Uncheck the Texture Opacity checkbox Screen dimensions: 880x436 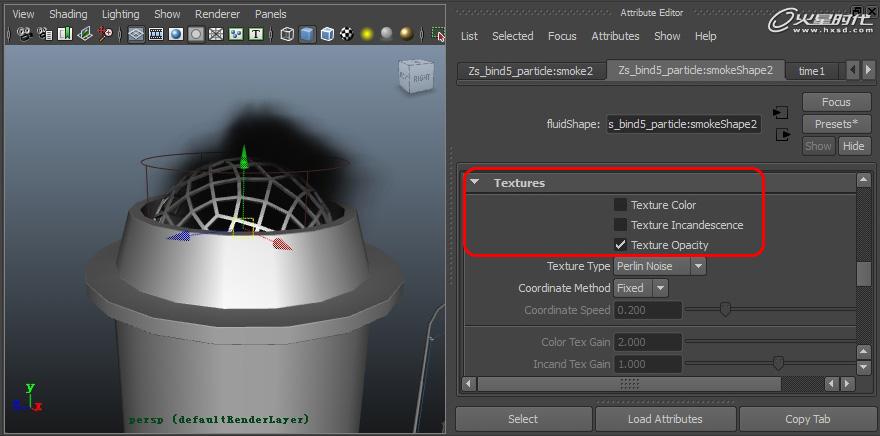620,245
